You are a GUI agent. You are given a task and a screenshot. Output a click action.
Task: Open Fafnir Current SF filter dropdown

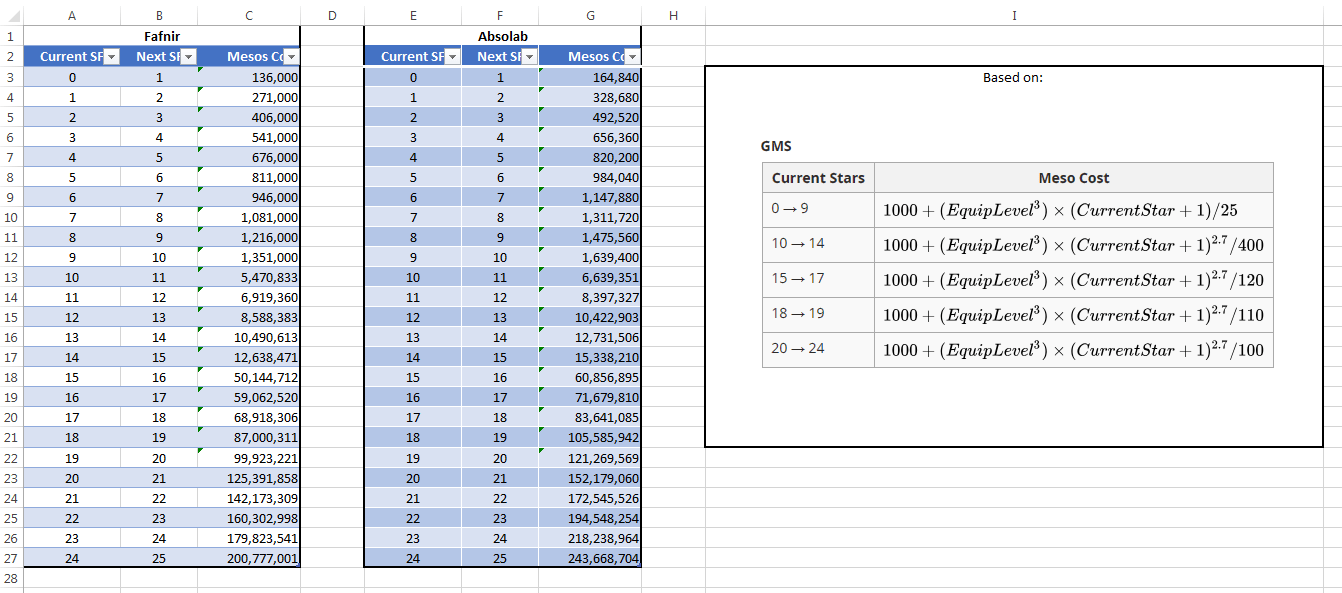click(x=112, y=57)
